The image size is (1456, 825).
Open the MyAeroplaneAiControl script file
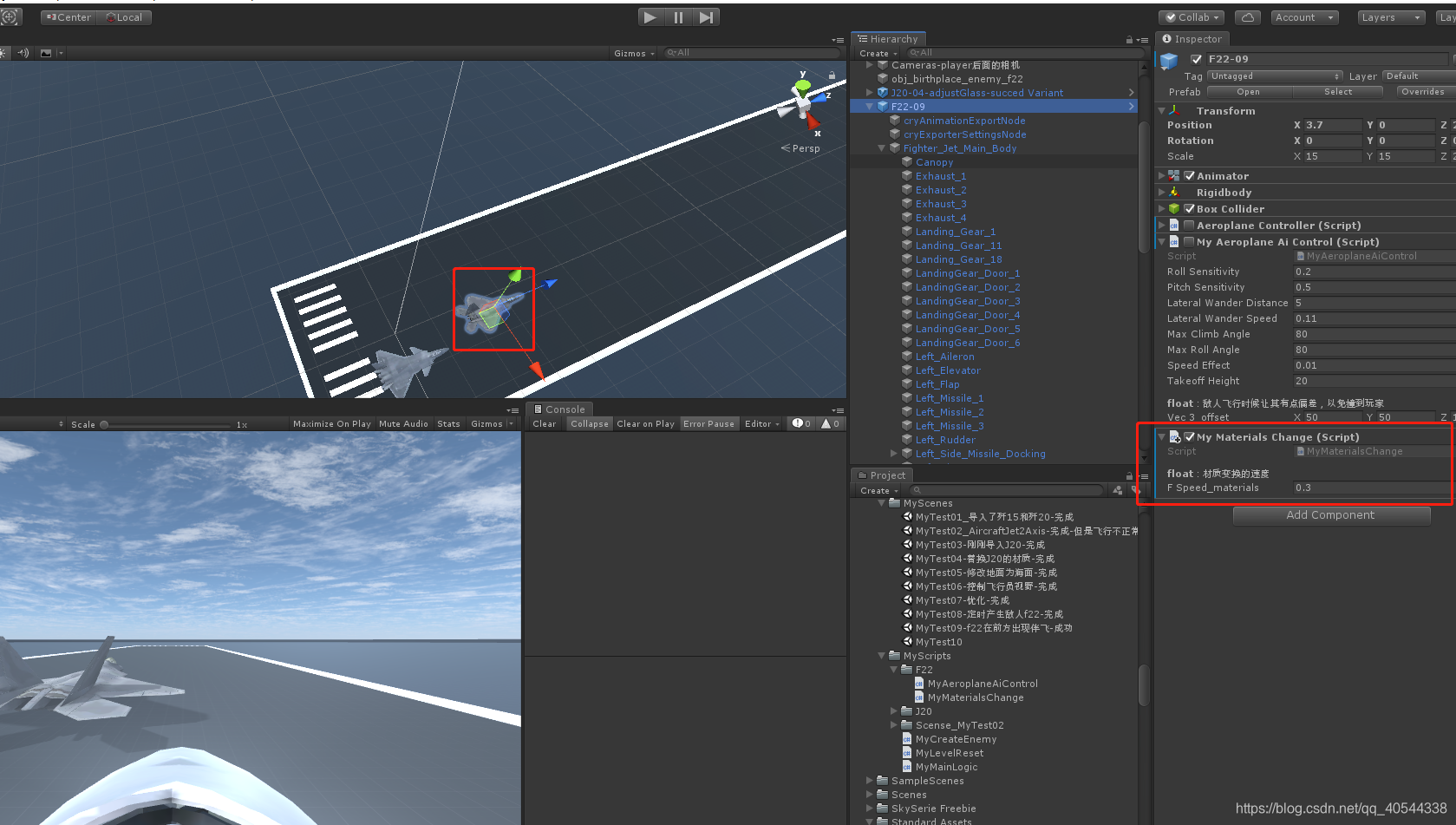tap(982, 684)
